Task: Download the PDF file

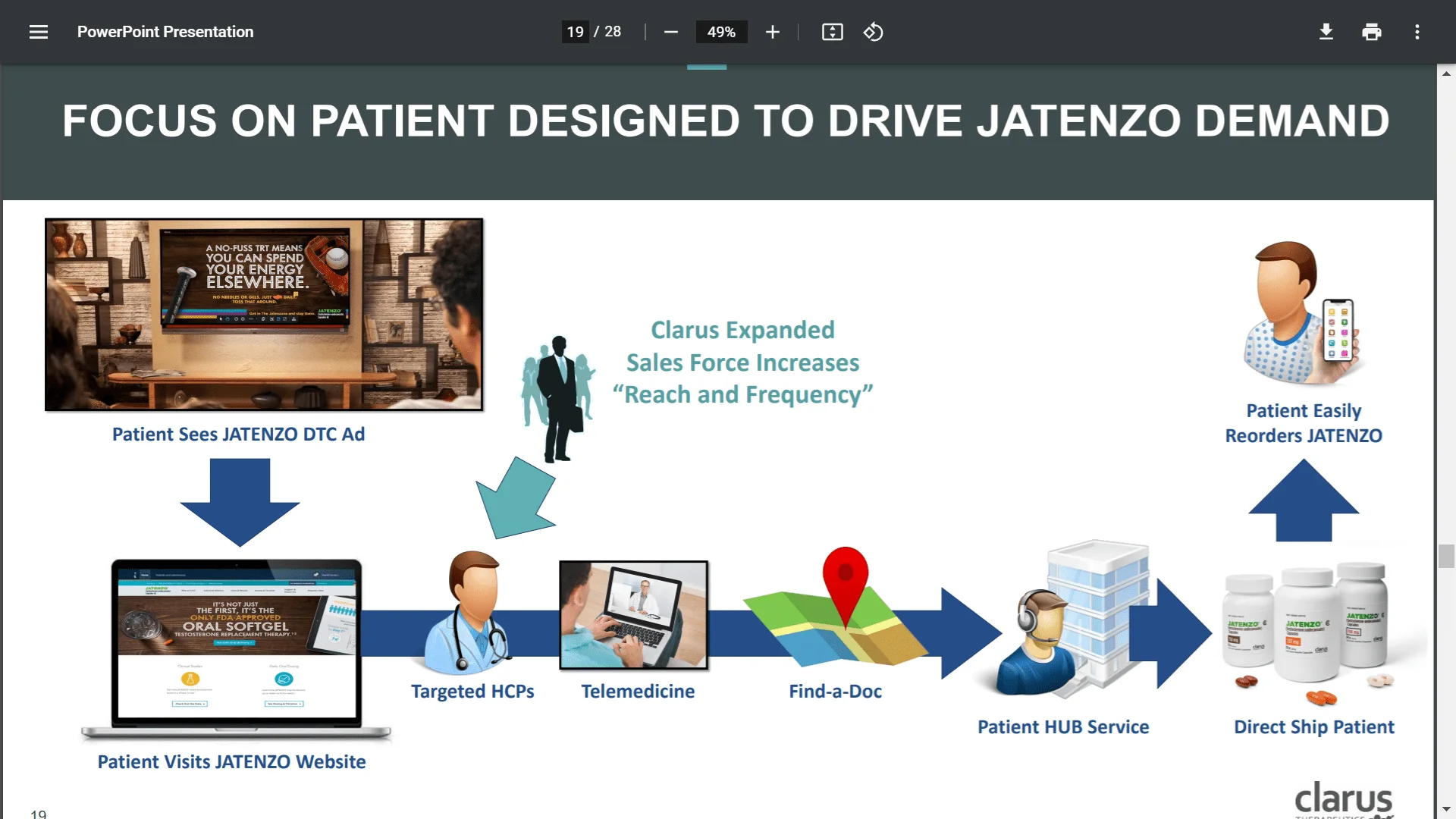Action: pyautogui.click(x=1326, y=32)
